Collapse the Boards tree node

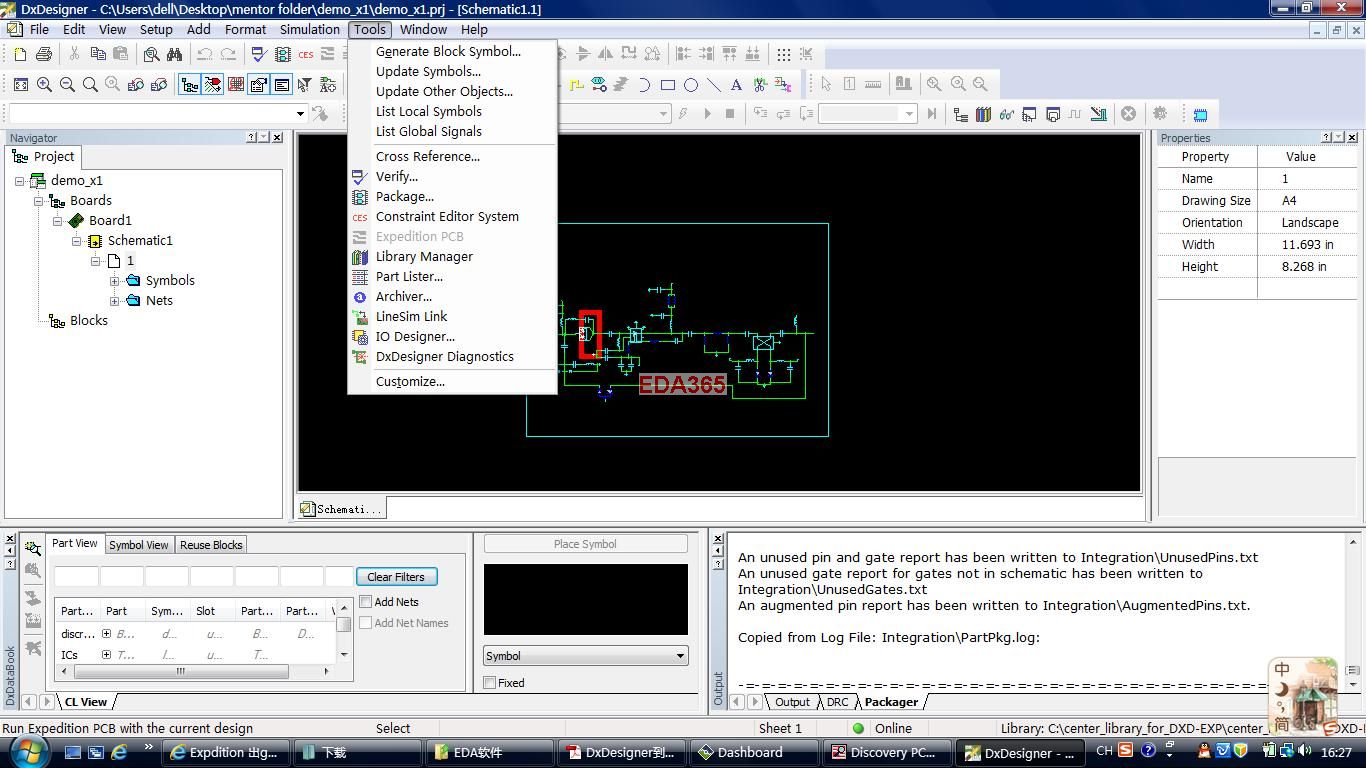38,201
